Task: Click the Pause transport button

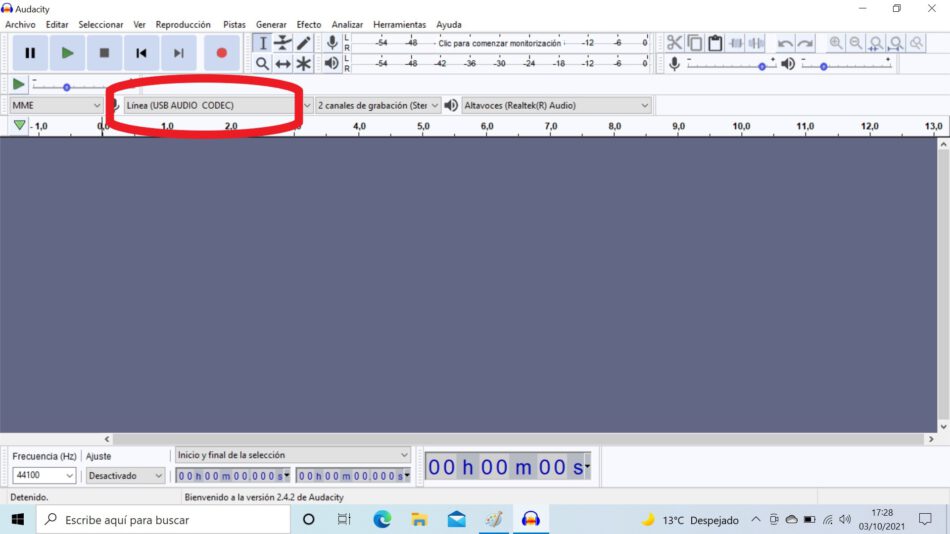Action: click(30, 53)
